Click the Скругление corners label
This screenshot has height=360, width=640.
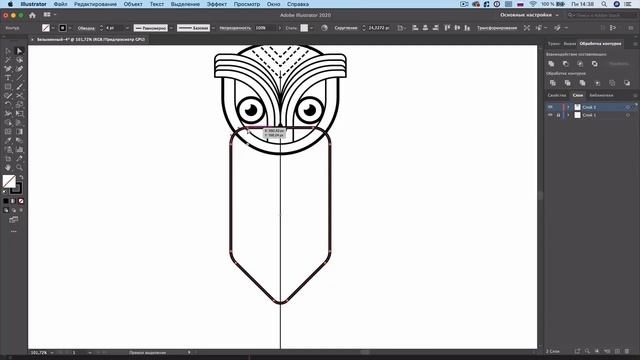coord(346,28)
